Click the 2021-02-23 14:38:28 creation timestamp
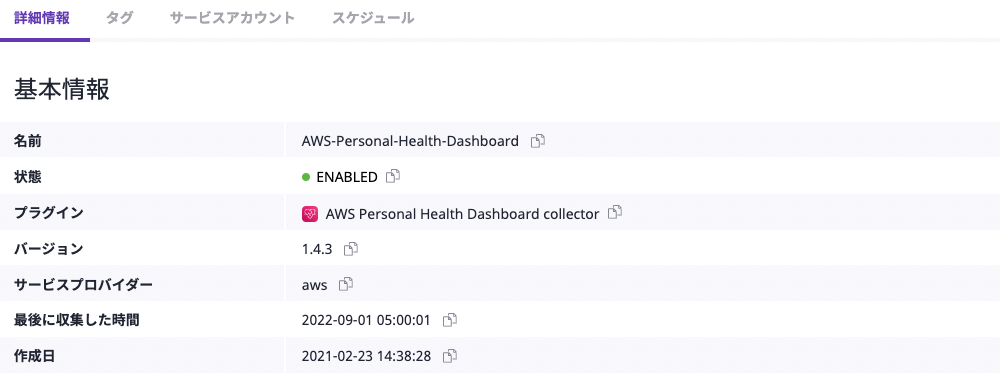The height and width of the screenshot is (383, 1000). (x=367, y=356)
